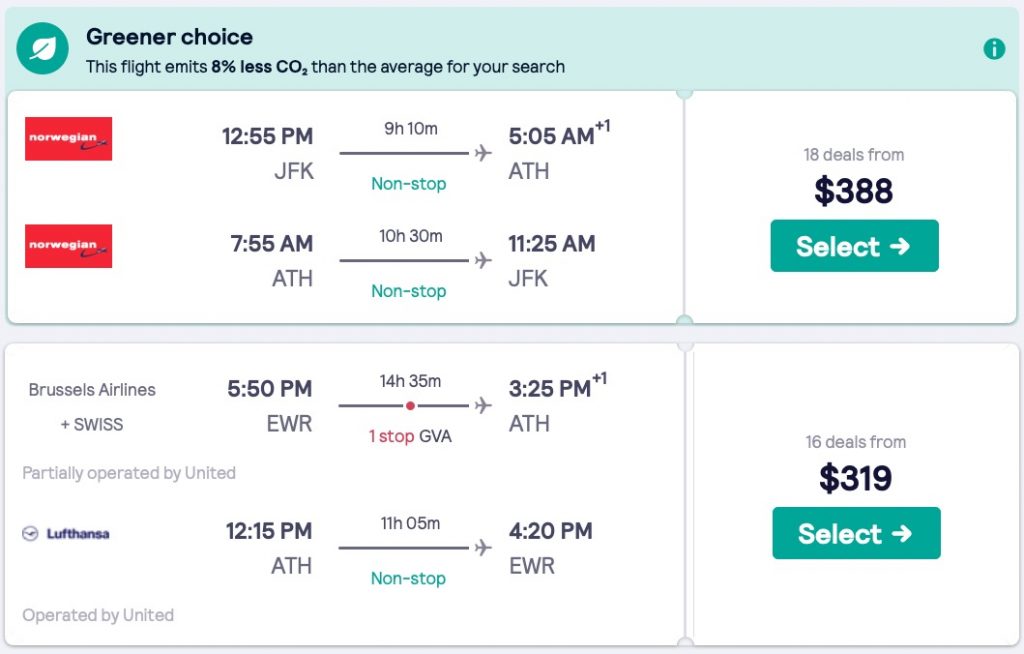Screen dimensions: 1024x654
Task: Click the Greener choice heading
Action: pos(169,37)
